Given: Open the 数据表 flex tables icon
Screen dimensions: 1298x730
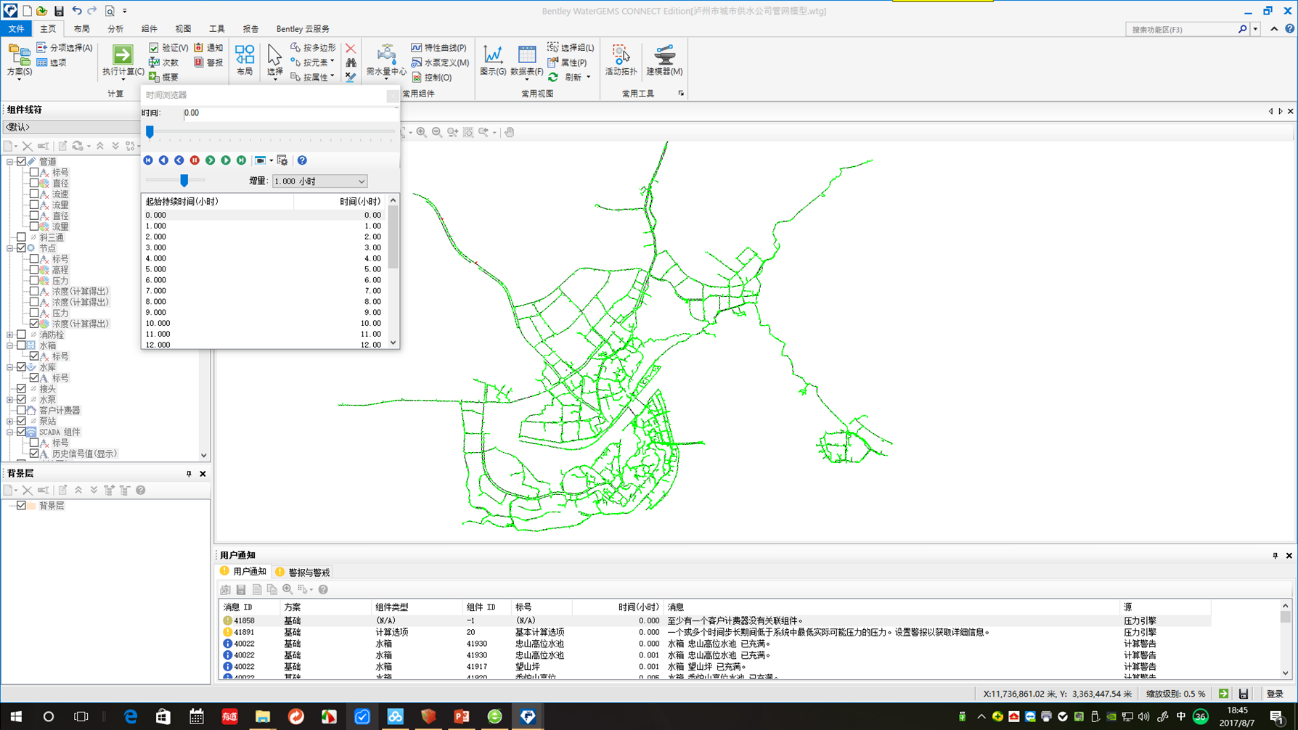Looking at the screenshot, I should pyautogui.click(x=526, y=55).
